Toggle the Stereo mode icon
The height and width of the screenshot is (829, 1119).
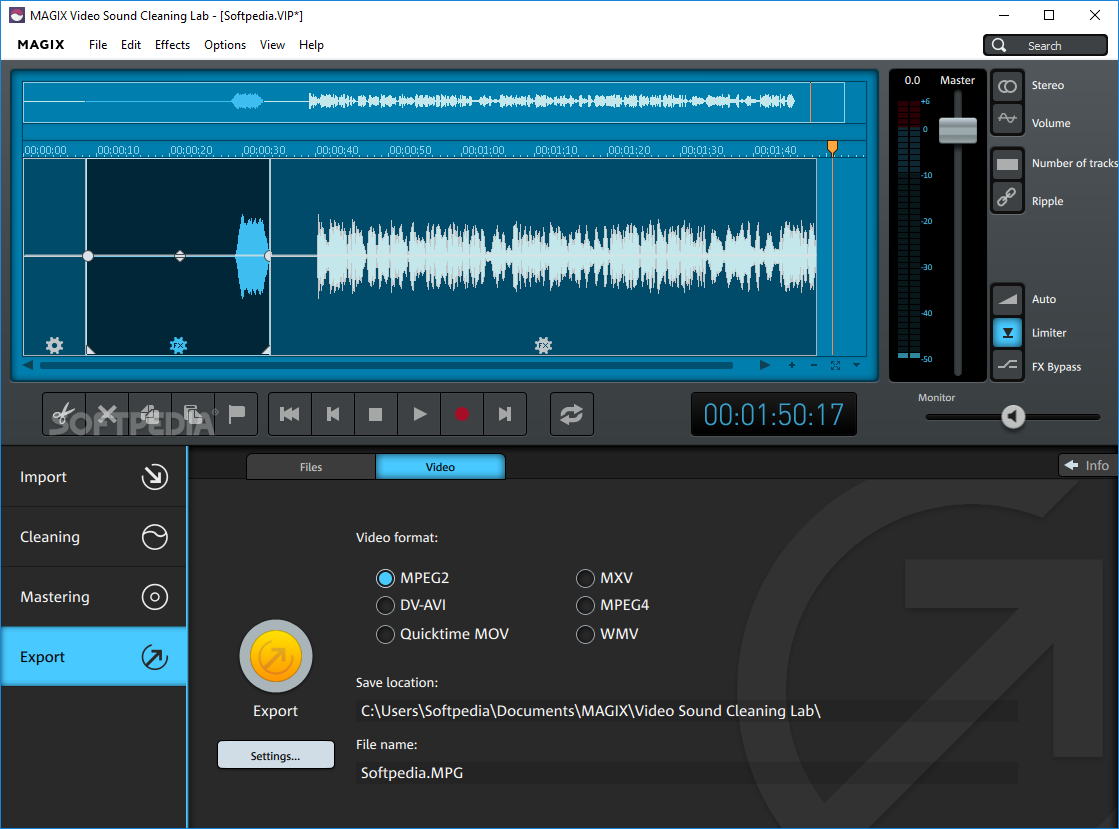point(1007,86)
